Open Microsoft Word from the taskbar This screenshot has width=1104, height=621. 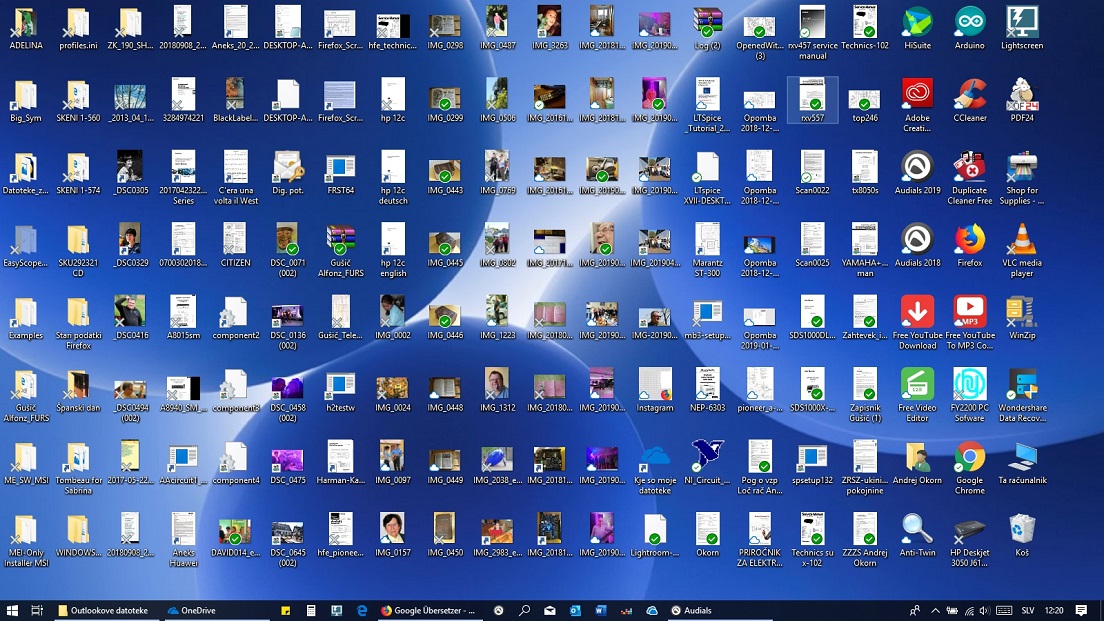601,610
